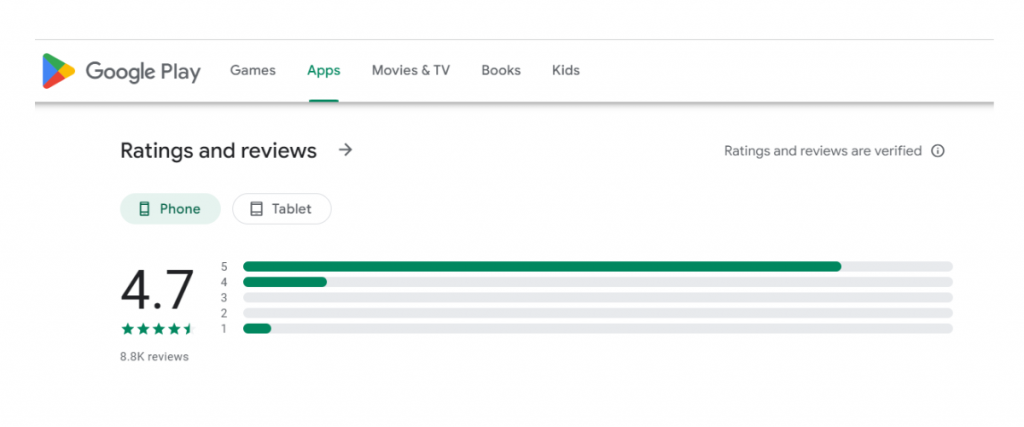Open the Books tab
The height and width of the screenshot is (427, 1024).
click(x=501, y=70)
